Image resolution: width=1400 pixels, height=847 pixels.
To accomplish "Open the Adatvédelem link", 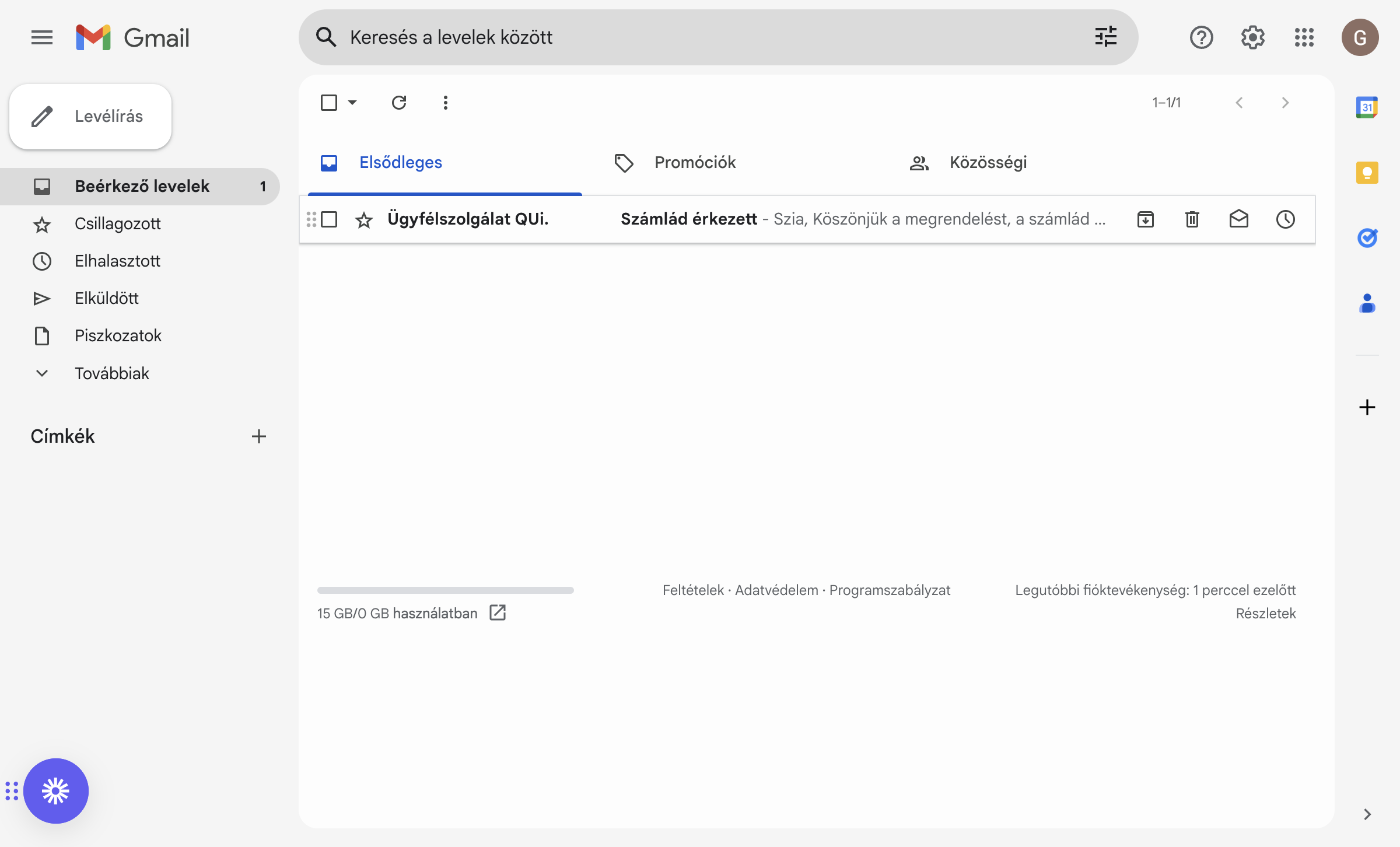I will [x=776, y=590].
